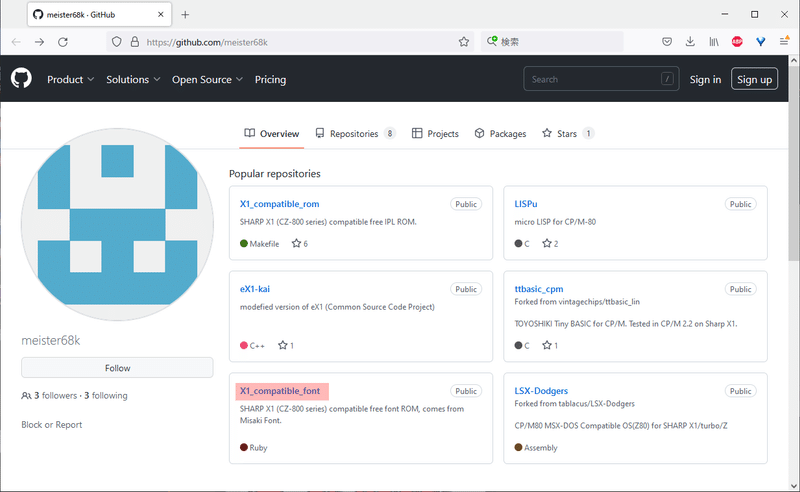
Task: Click the GitHub Octocat logo
Action: [21, 79]
